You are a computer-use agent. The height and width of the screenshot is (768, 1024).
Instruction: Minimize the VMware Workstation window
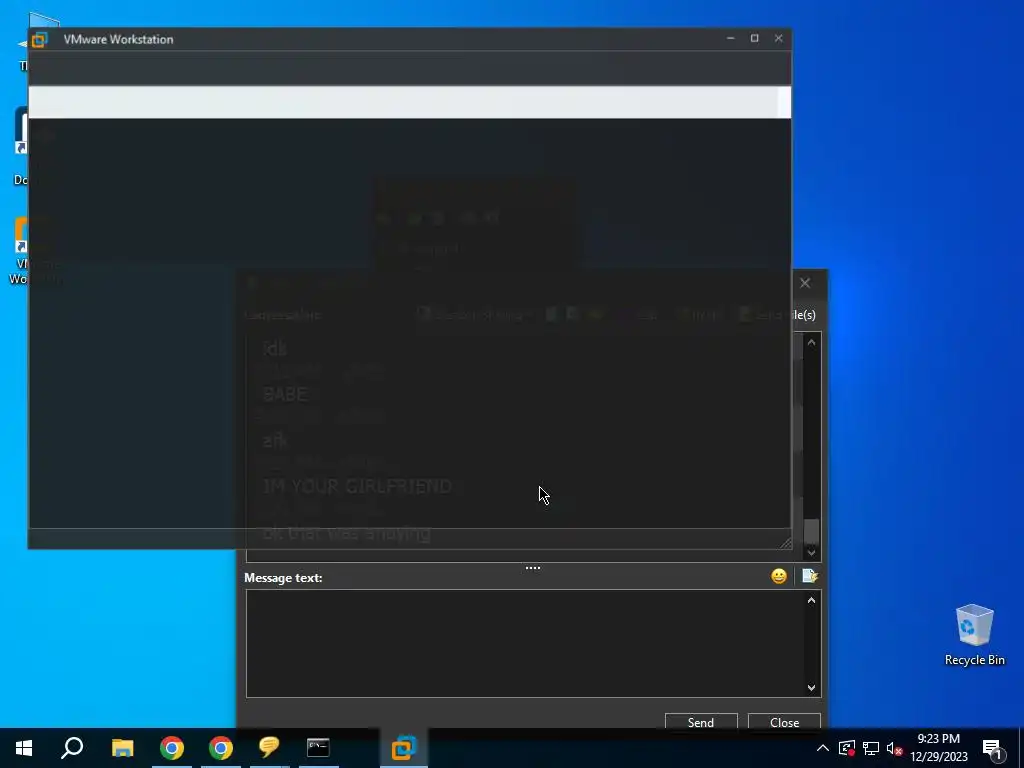[x=730, y=39]
